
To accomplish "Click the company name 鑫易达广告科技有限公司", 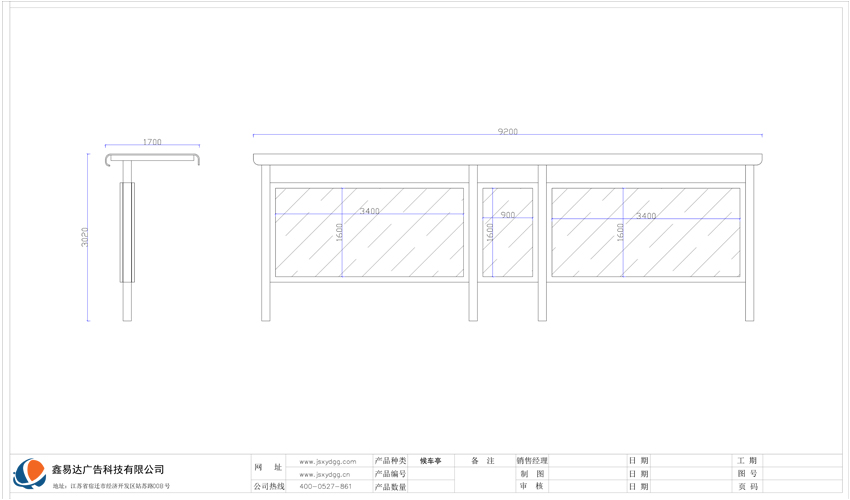I will (108, 470).
